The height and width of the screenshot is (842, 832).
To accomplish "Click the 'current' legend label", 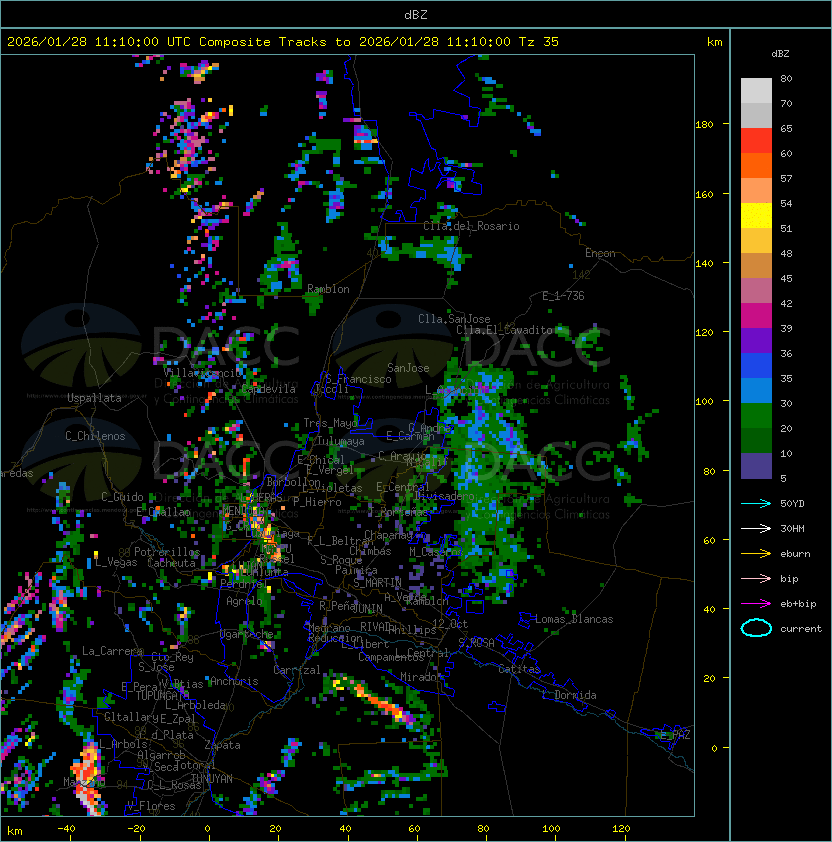I will [801, 628].
